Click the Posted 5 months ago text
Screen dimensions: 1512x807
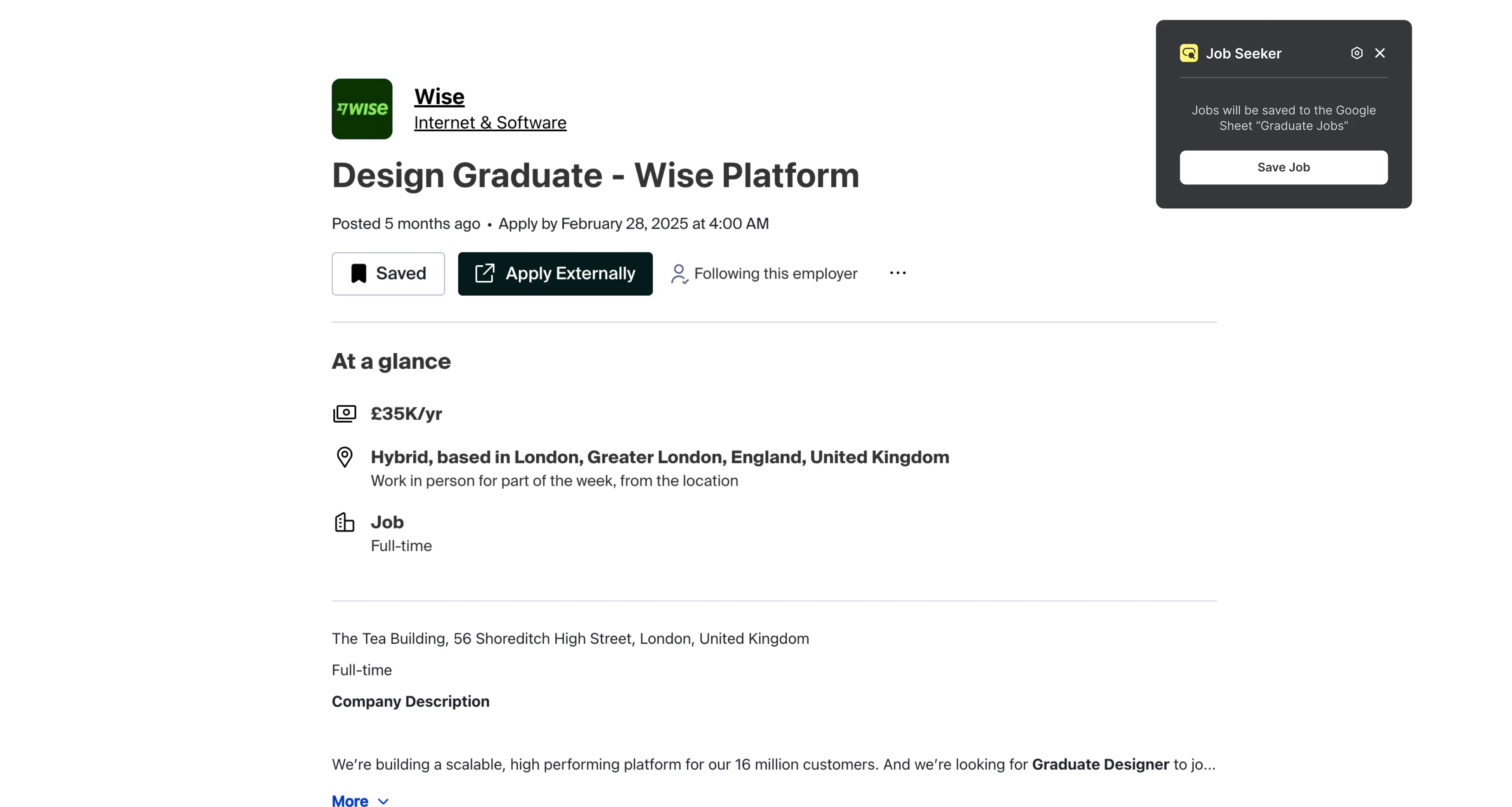coord(406,223)
